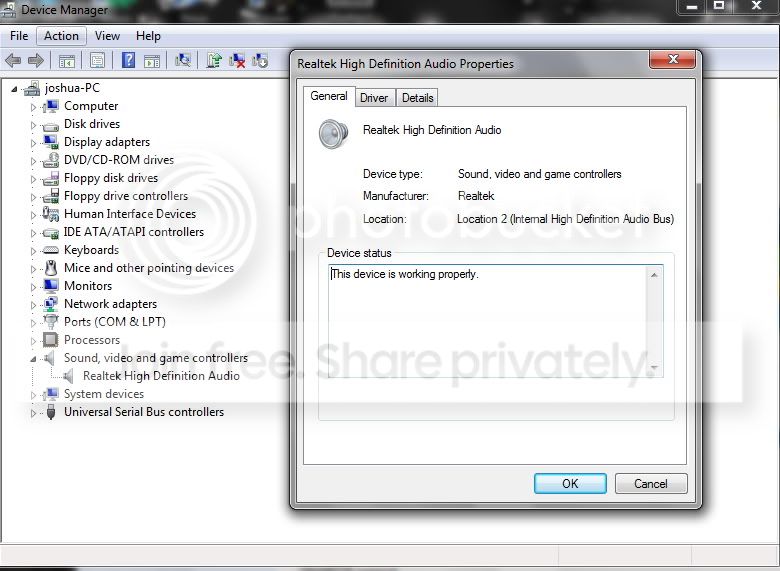Select the Processors tree item
Image resolution: width=780 pixels, height=571 pixels.
[x=92, y=340]
